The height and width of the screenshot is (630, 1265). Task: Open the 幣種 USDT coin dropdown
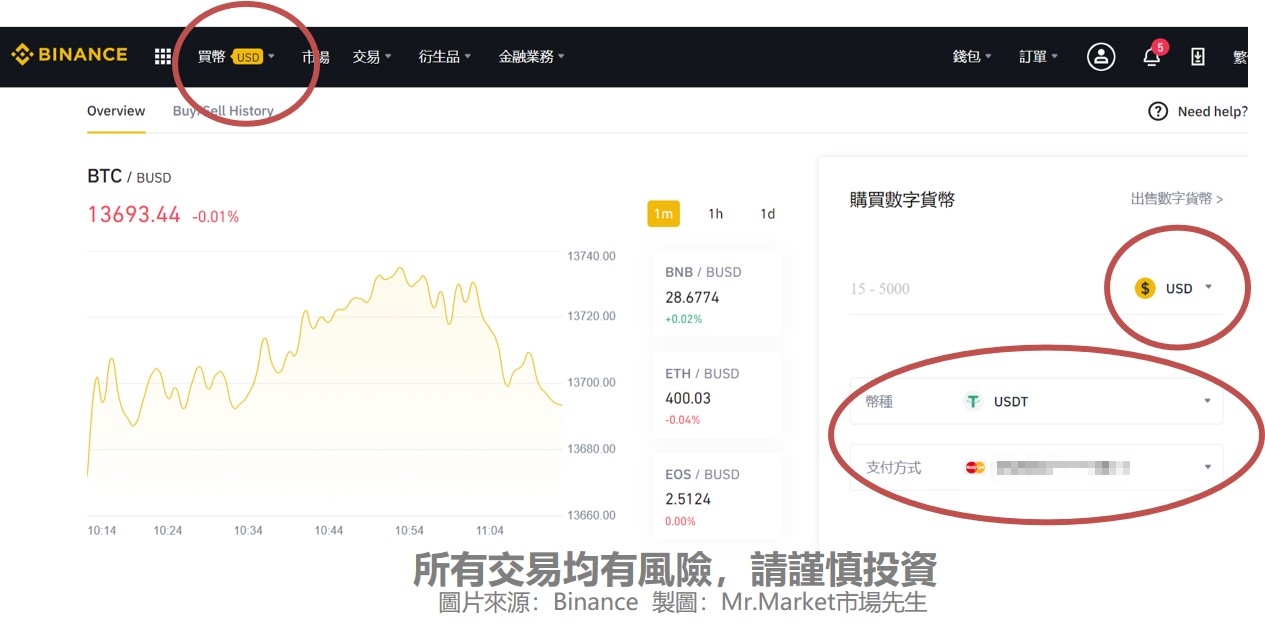tap(1036, 401)
